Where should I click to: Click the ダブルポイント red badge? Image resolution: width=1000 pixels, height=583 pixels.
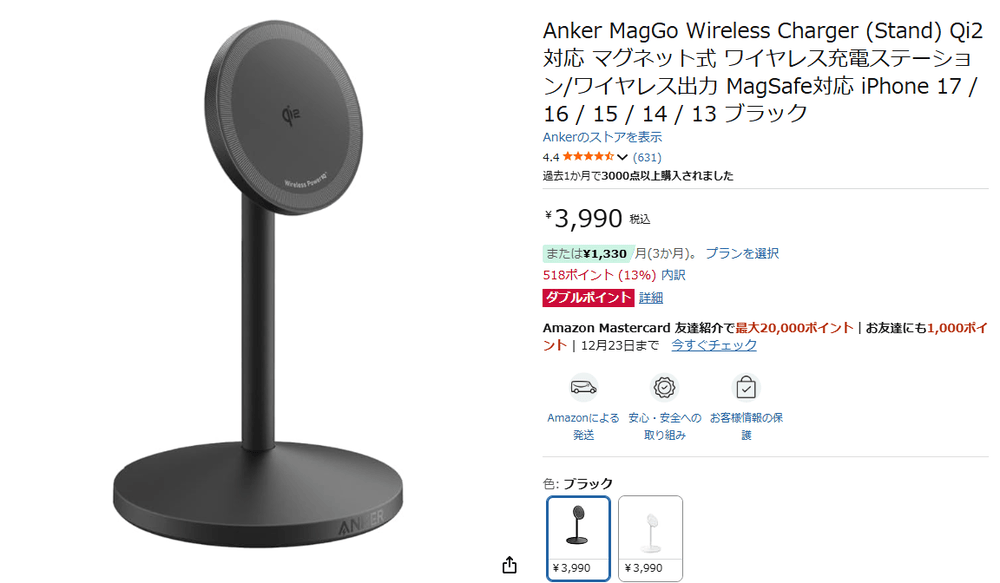(x=588, y=298)
